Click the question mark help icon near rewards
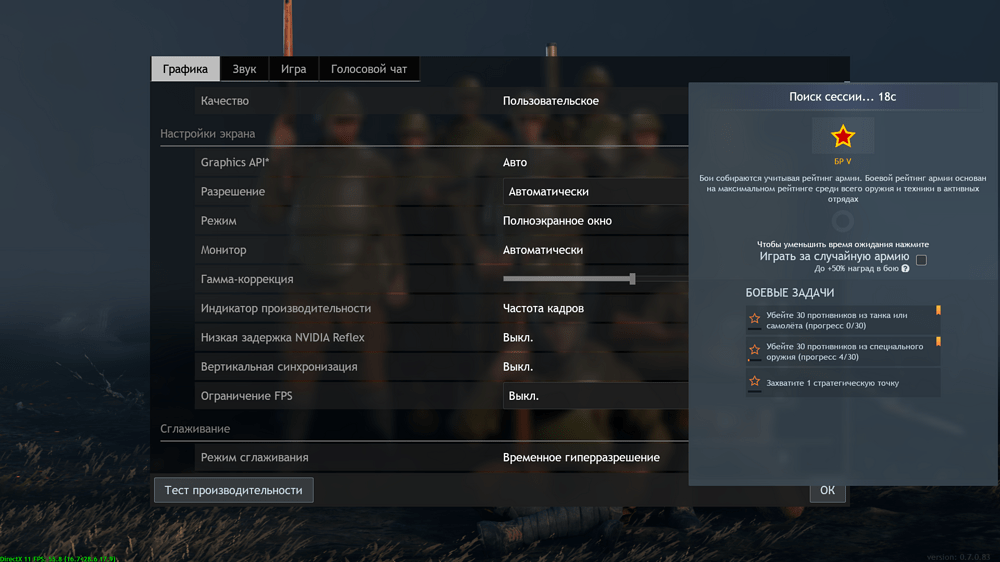The height and width of the screenshot is (562, 1000). 905,269
